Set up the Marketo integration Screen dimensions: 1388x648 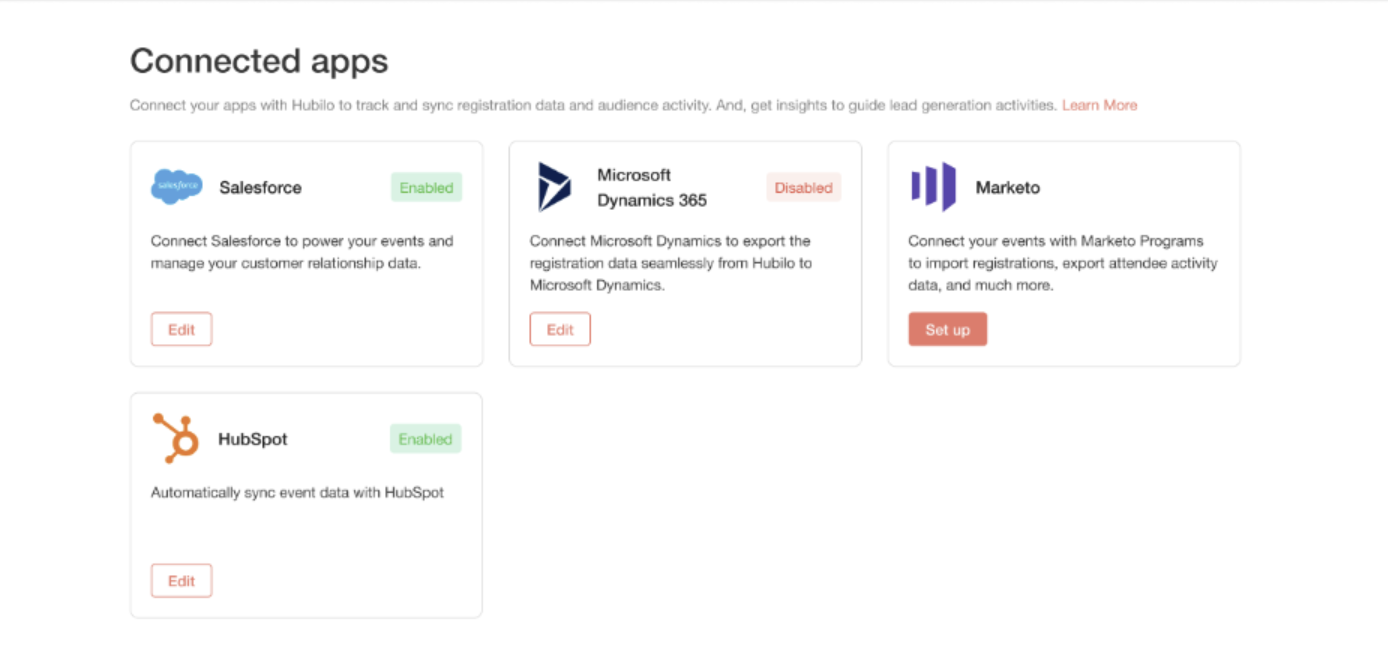point(947,329)
